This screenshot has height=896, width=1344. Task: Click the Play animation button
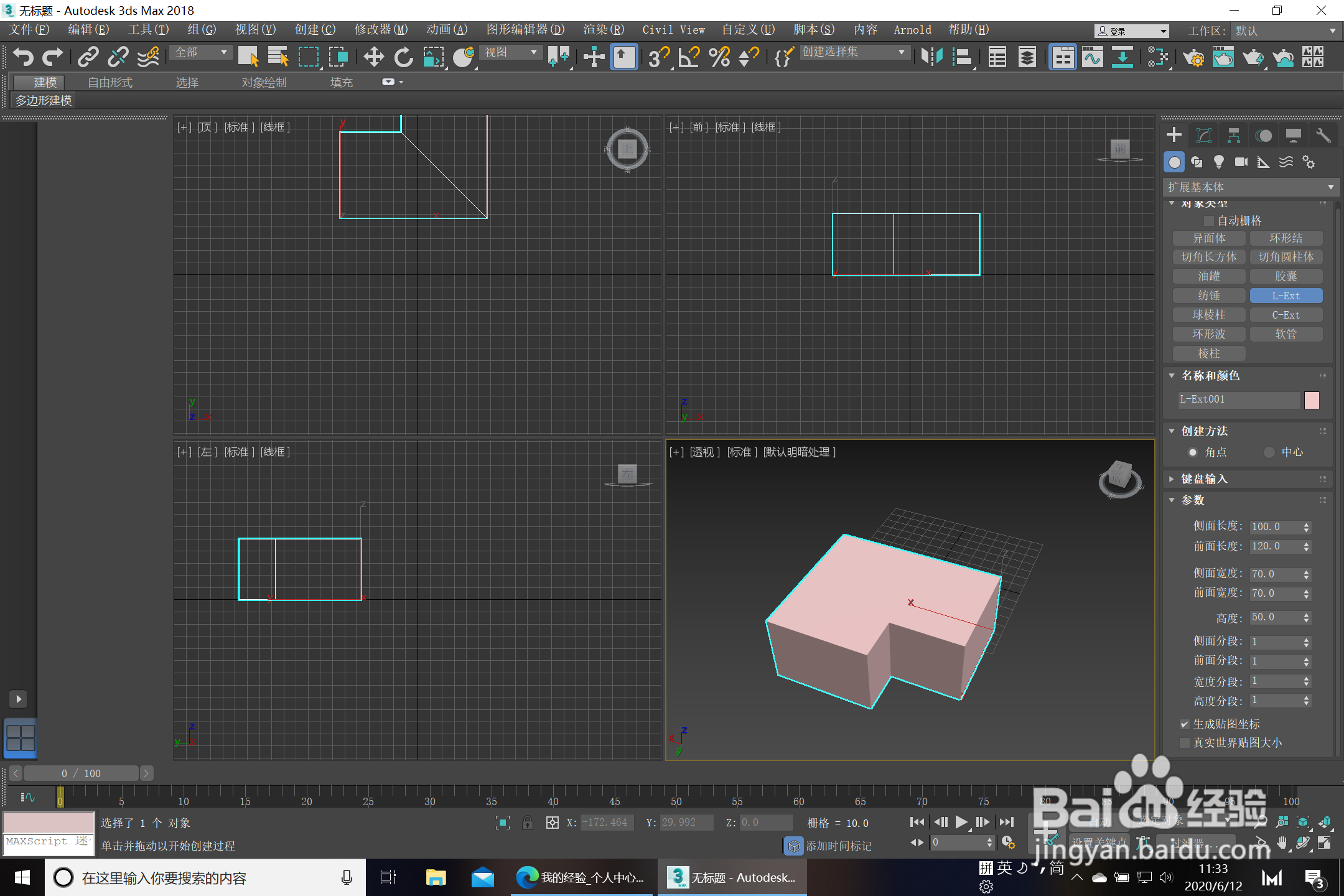coord(961,822)
